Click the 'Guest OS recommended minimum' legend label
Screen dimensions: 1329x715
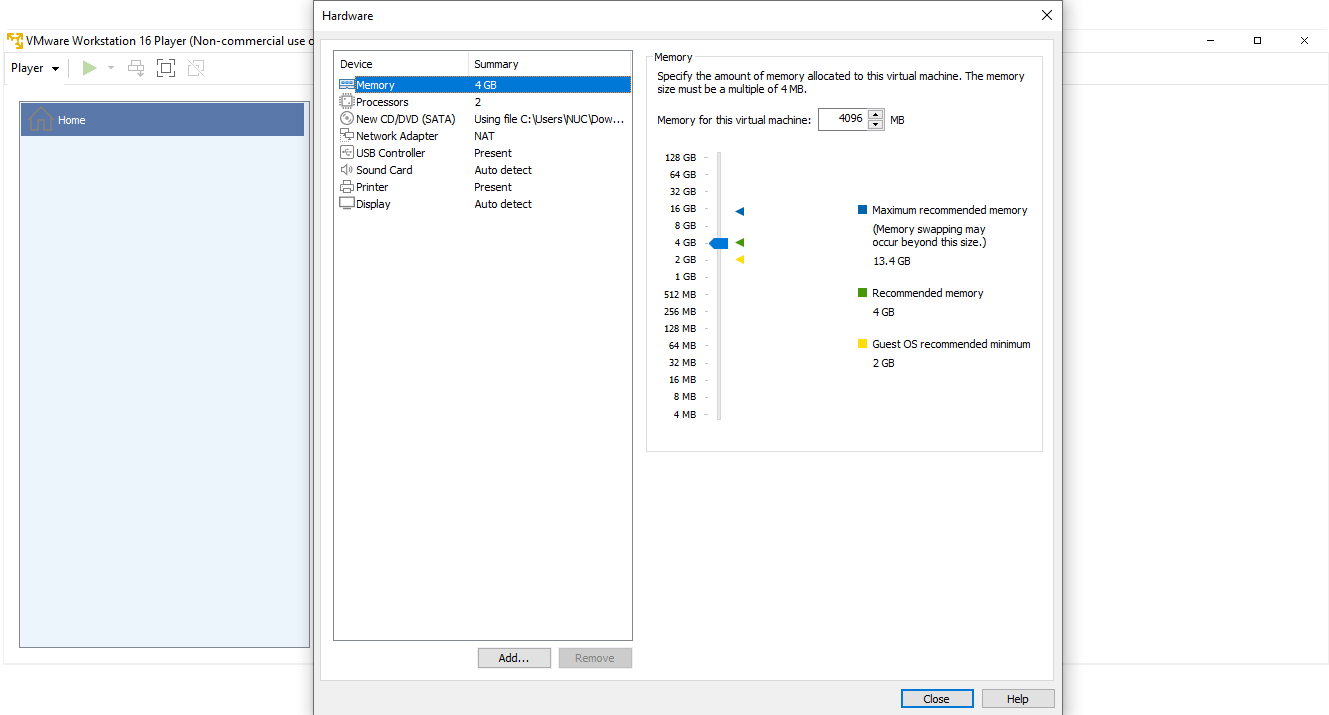951,344
